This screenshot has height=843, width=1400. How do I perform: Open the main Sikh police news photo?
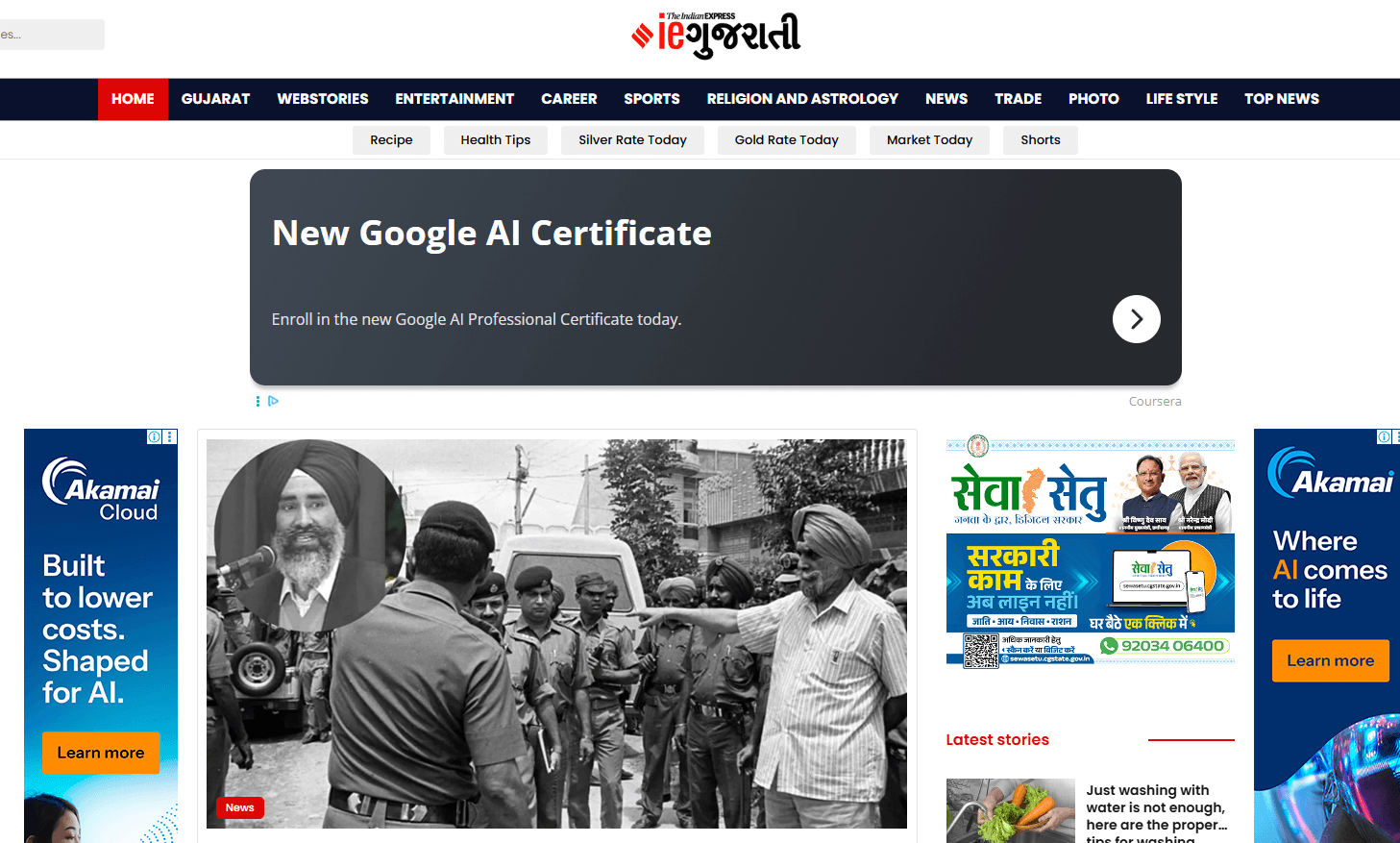(x=556, y=633)
